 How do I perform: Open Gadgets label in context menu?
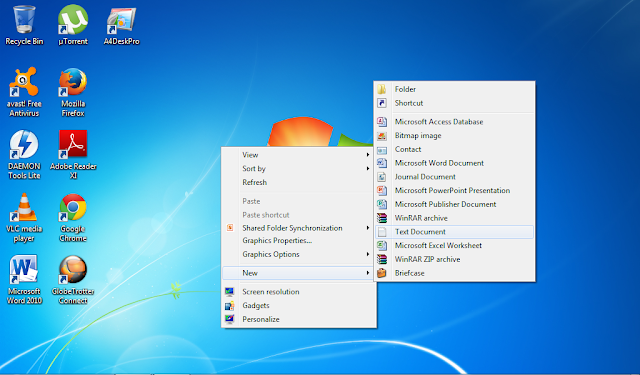(x=256, y=305)
